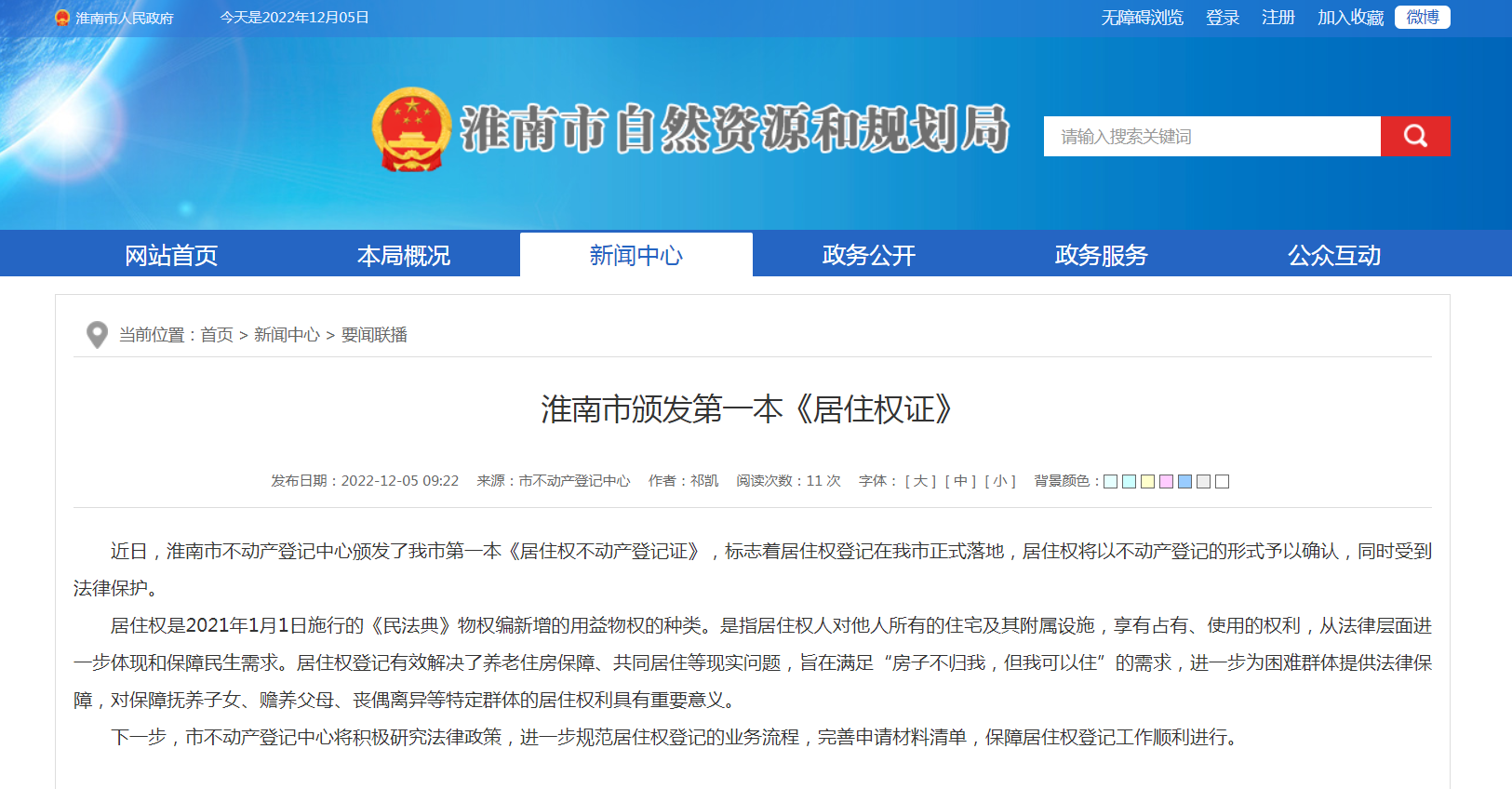Screen dimensions: 1512x789
Task: Click the location pin icon in breadcrumb
Action: pos(97,335)
